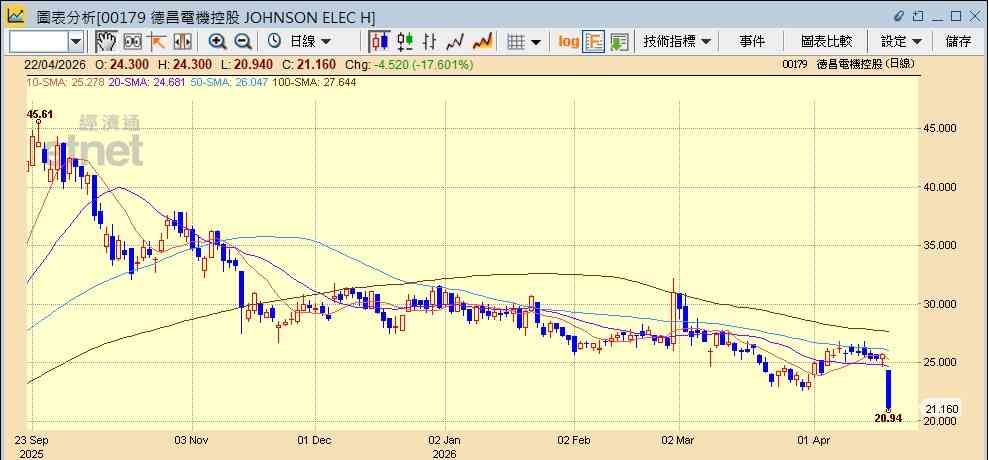989x460 pixels.
Task: Click the low price label 20.94
Action: pyautogui.click(x=888, y=417)
